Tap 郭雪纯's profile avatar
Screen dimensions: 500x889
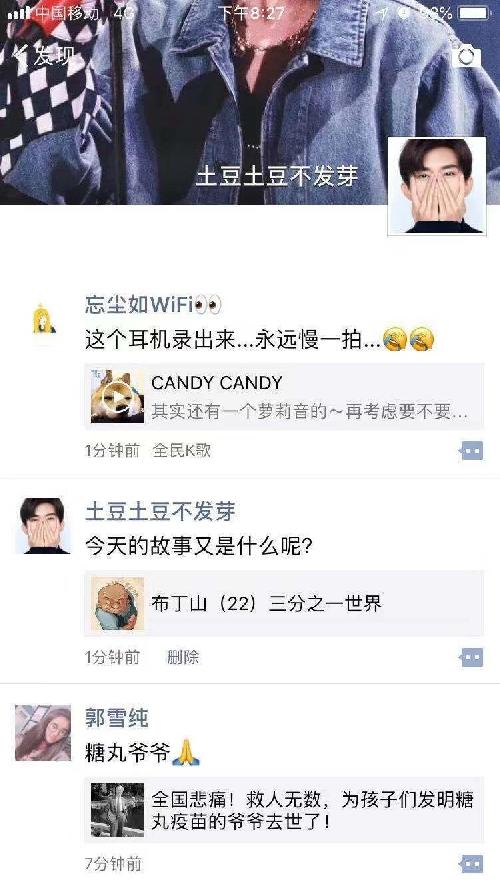point(43,733)
